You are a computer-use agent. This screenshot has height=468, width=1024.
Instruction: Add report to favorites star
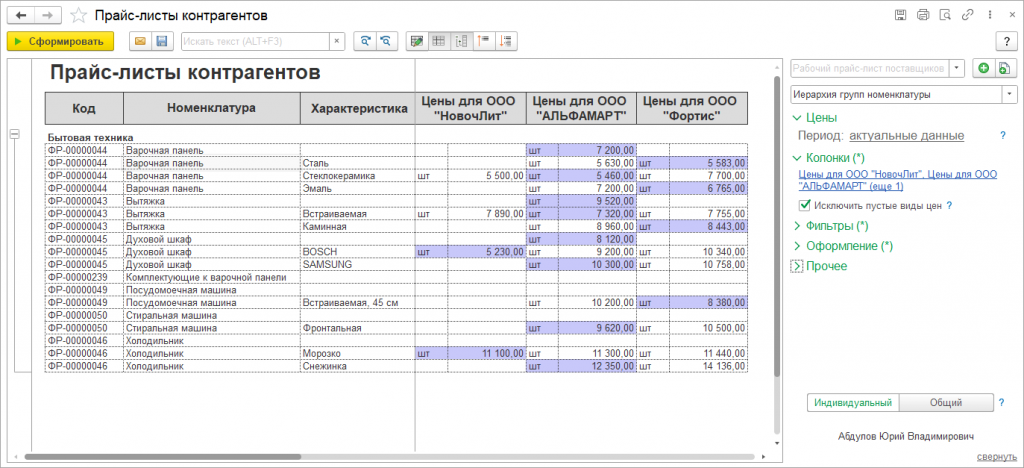[x=78, y=15]
